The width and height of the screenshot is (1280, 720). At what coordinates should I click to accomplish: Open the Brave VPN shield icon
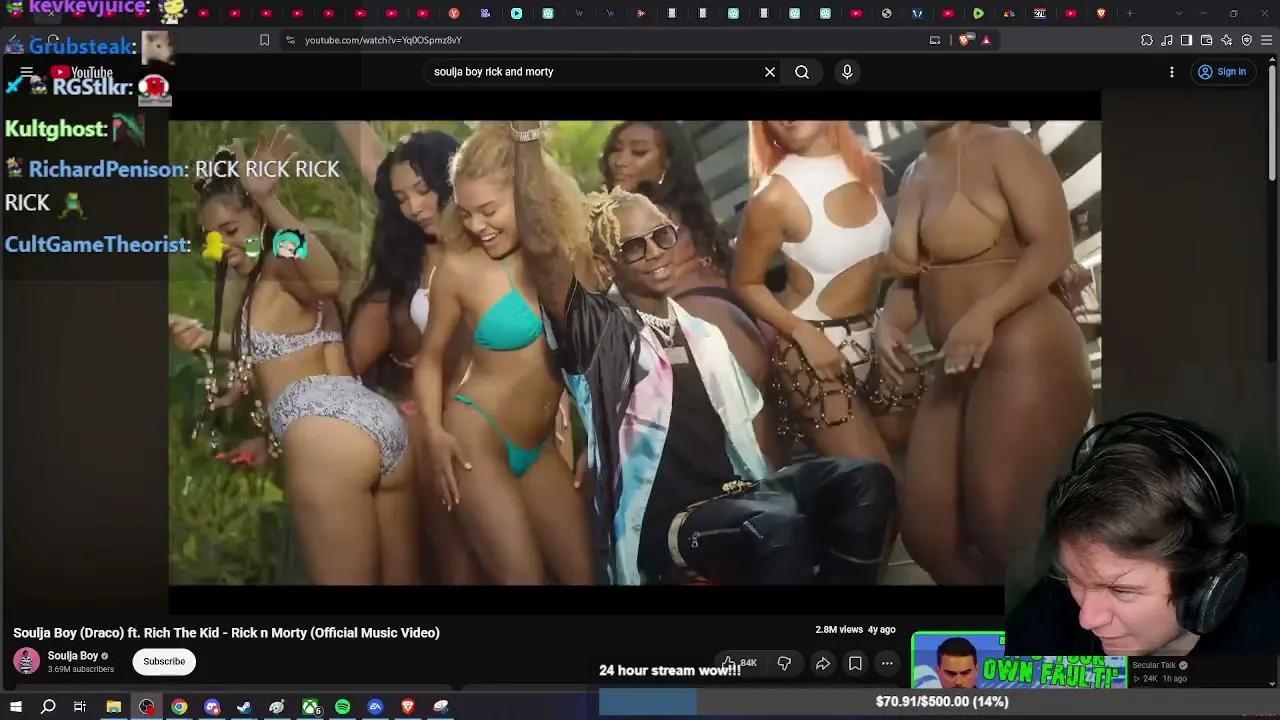(1247, 40)
